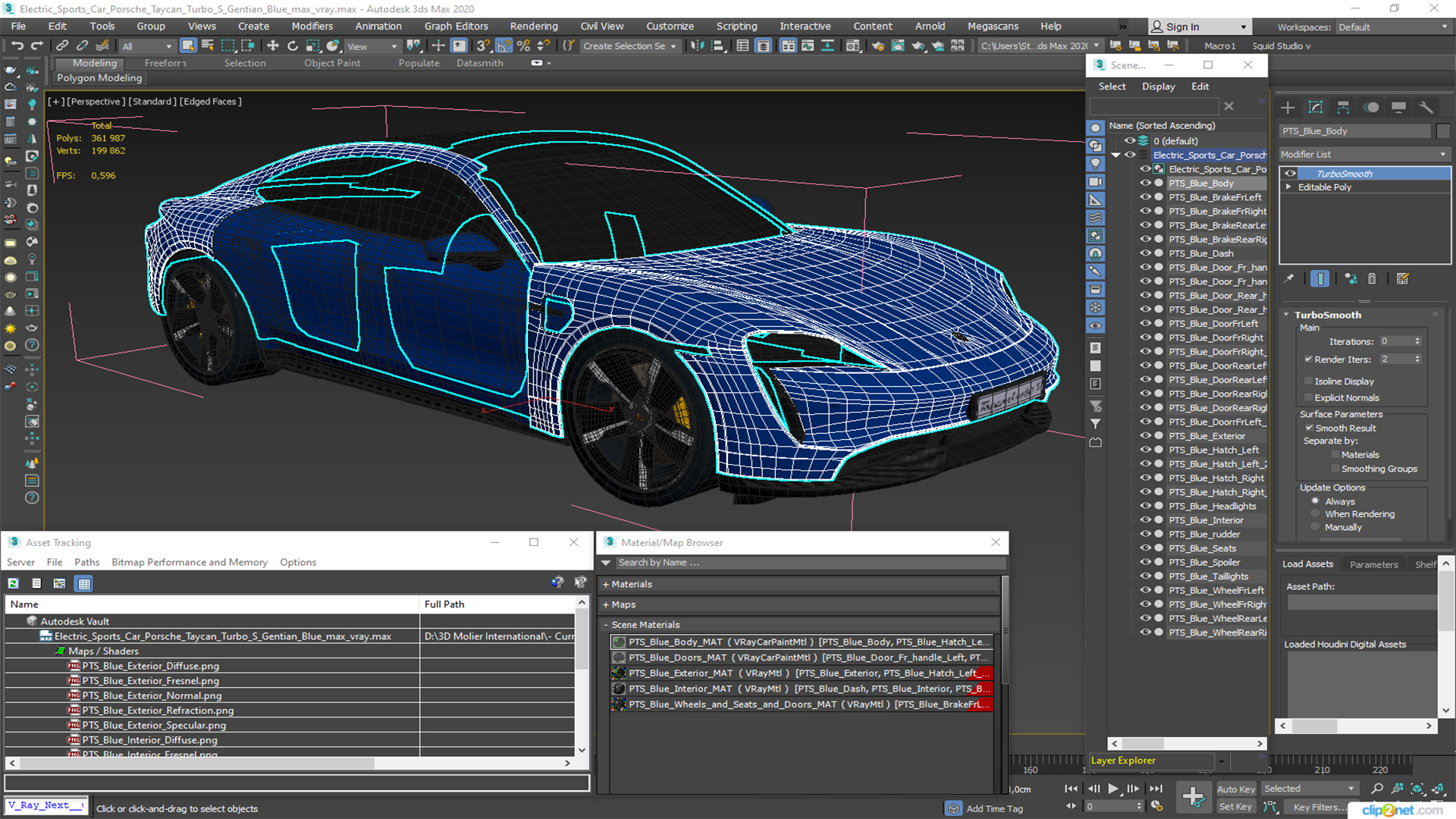Click the Sign In button
This screenshot has width=1456, height=819.
[1200, 27]
